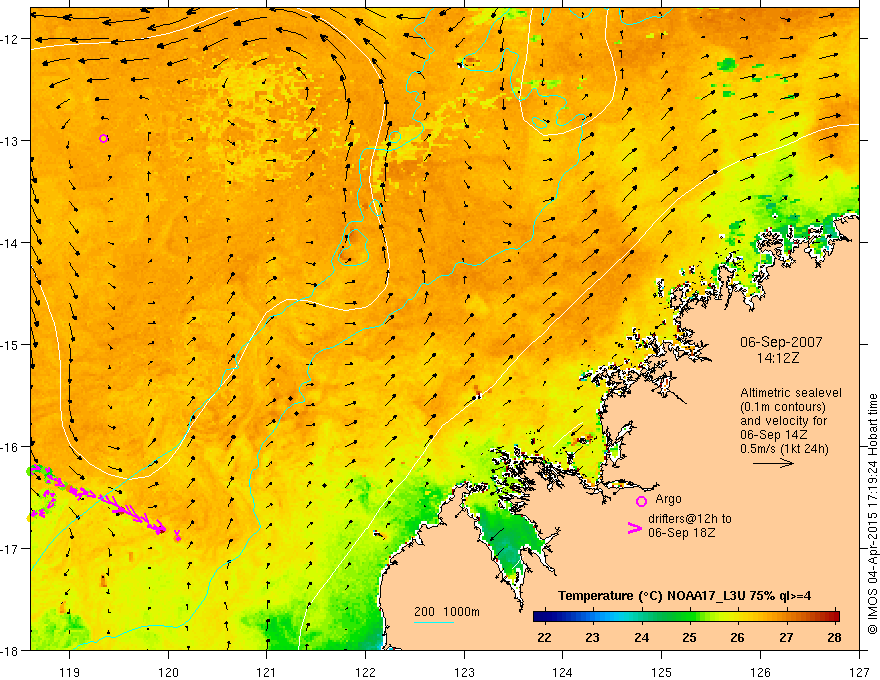Click the 'Argo' legend label
This screenshot has width=880, height=680.
tap(668, 499)
